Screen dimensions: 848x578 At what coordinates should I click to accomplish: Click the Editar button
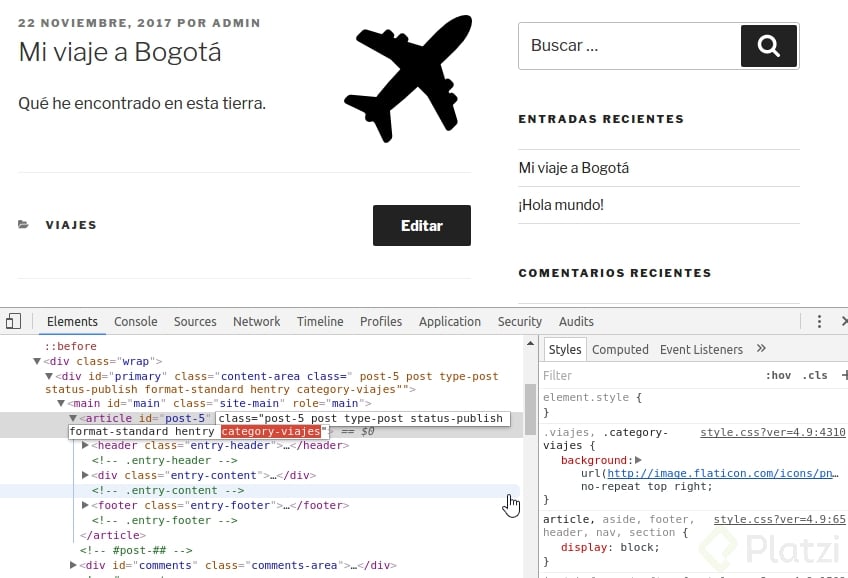click(422, 225)
